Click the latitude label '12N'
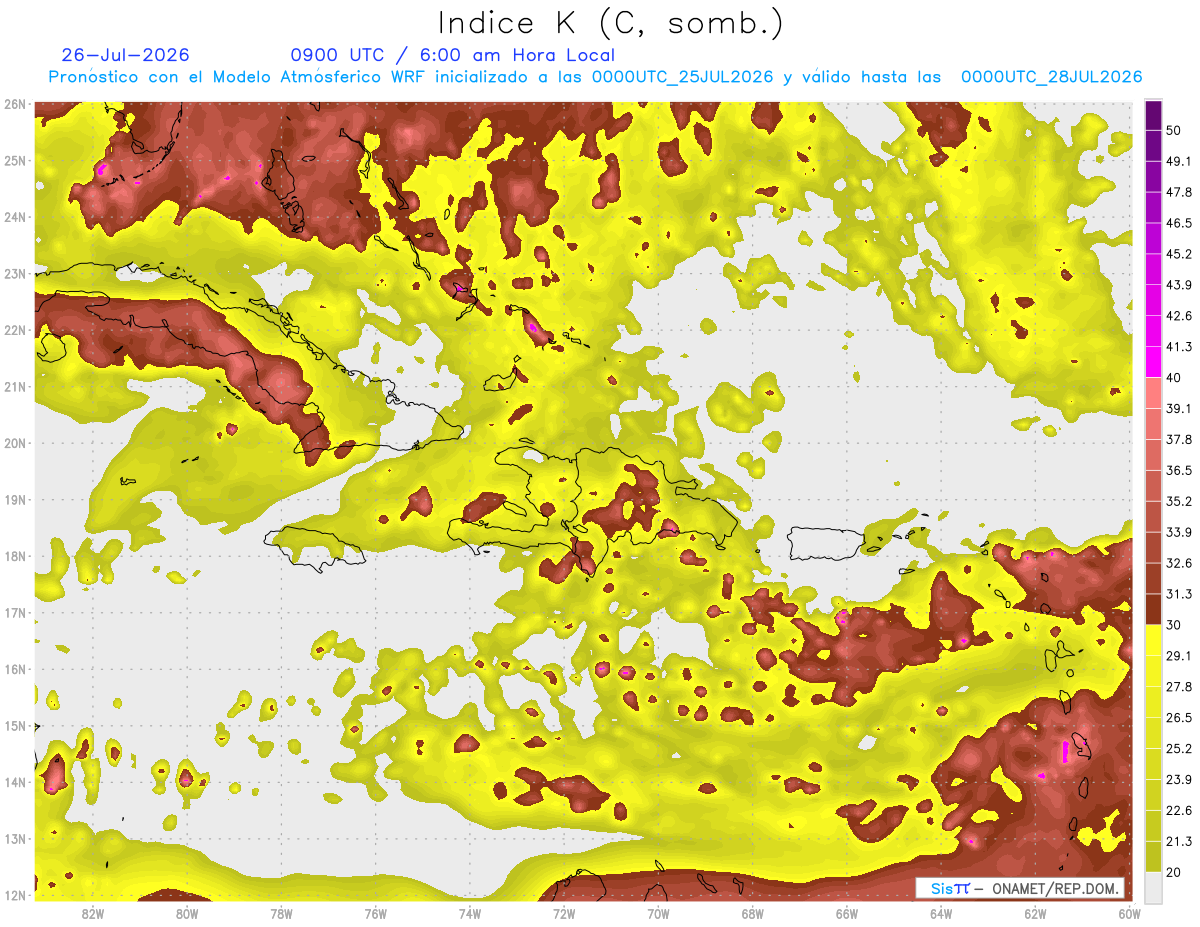This screenshot has width=1200, height=927. pyautogui.click(x=15, y=895)
